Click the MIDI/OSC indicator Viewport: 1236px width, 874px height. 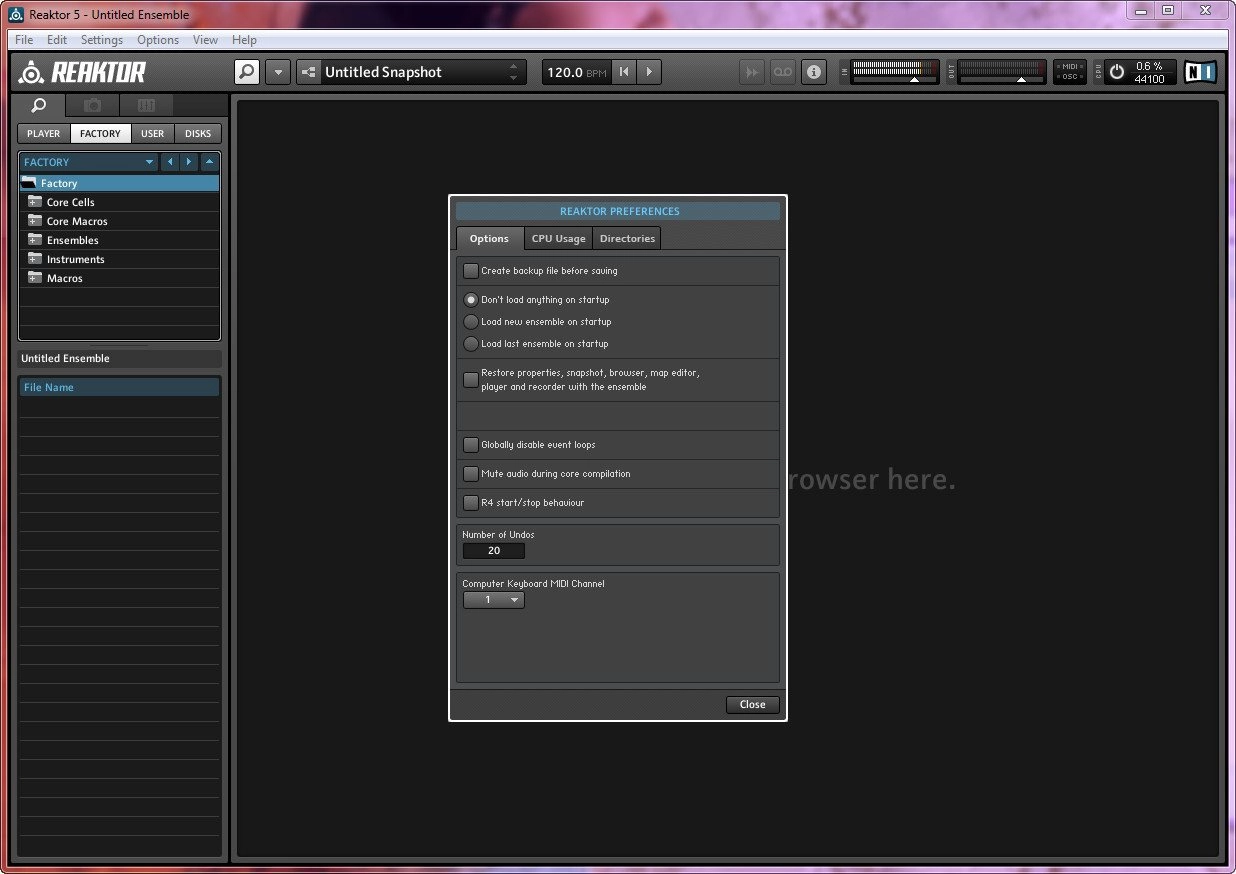point(1070,72)
